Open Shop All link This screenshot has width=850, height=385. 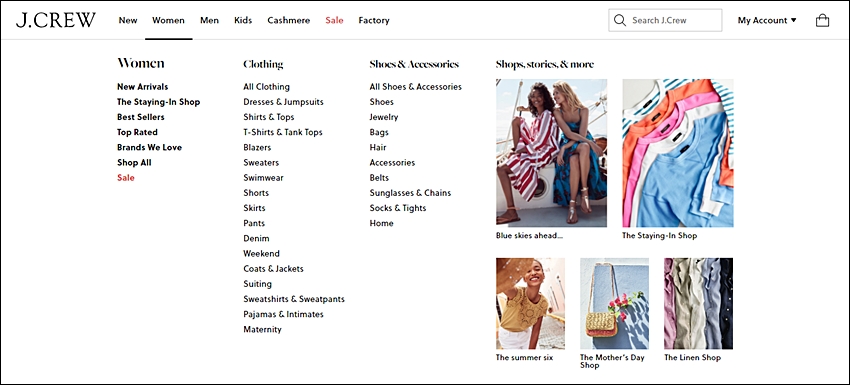[134, 163]
